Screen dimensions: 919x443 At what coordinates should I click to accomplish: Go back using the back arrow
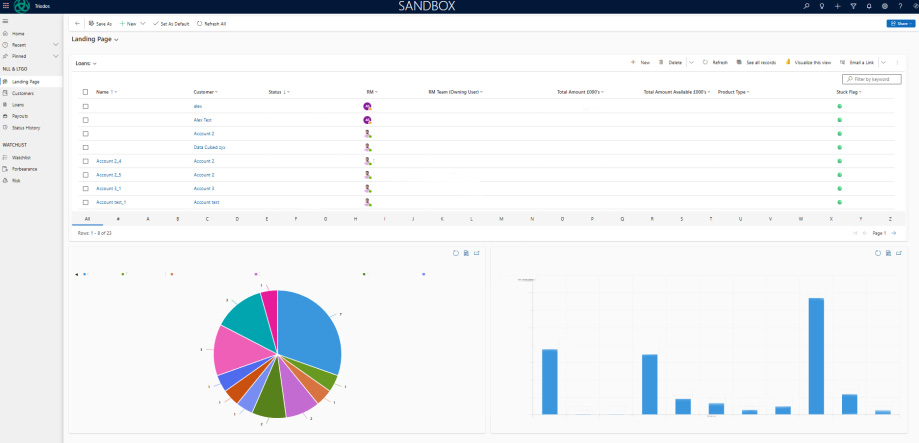click(x=78, y=23)
